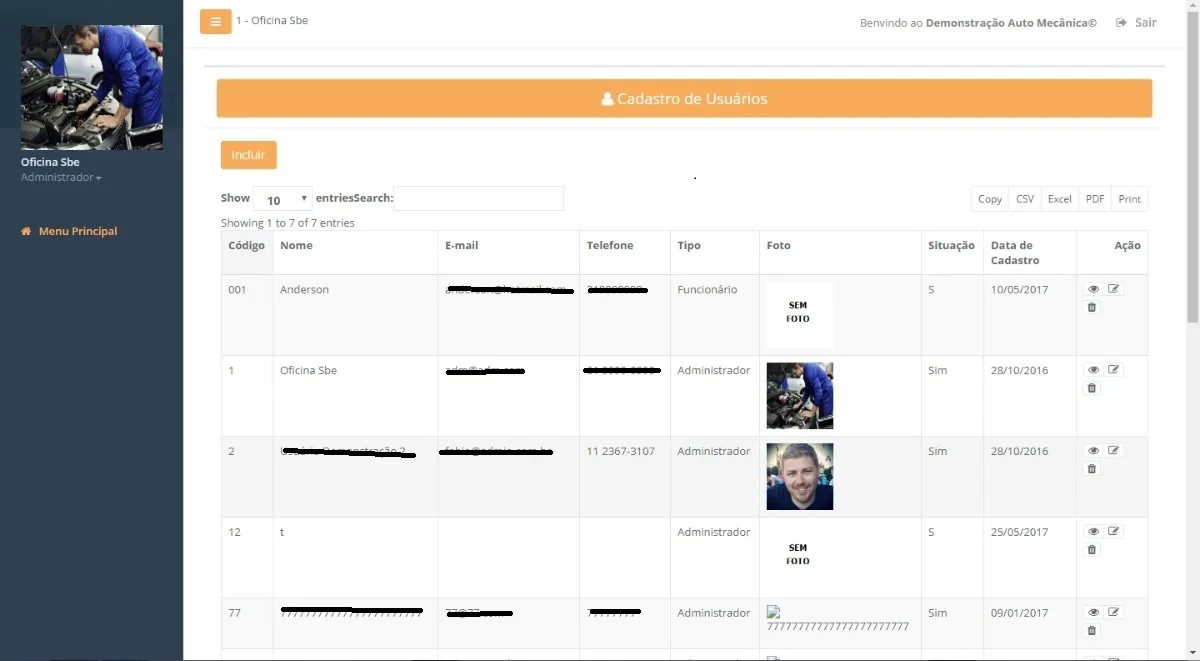Open the Show entries count dropdown

coord(283,199)
